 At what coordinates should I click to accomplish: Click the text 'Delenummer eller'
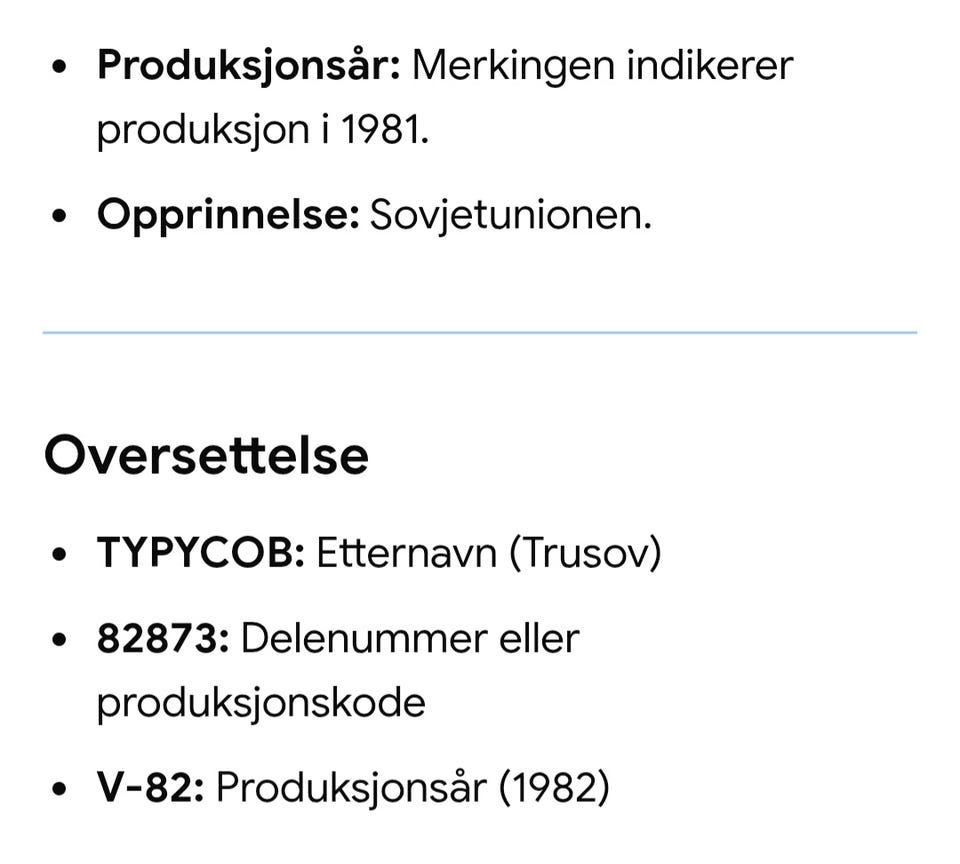click(410, 639)
